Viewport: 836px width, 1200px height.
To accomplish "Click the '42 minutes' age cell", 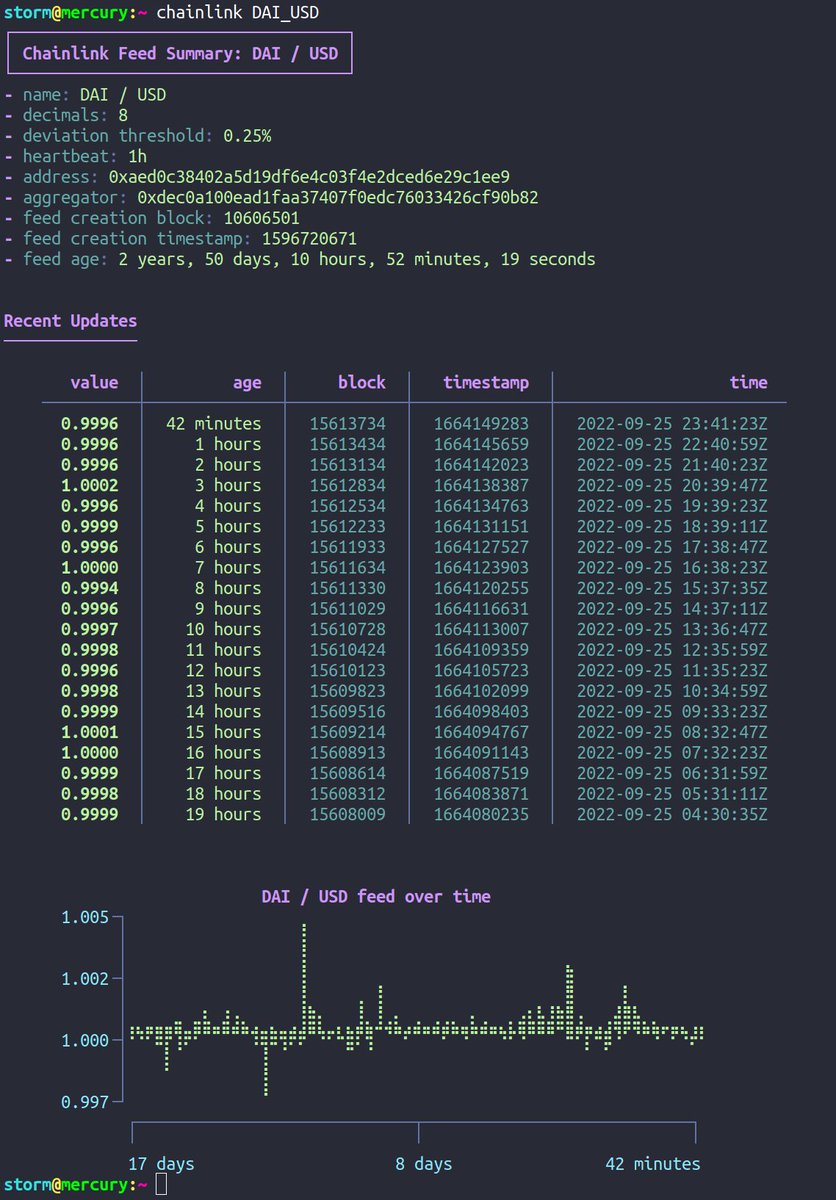I will pos(214,423).
